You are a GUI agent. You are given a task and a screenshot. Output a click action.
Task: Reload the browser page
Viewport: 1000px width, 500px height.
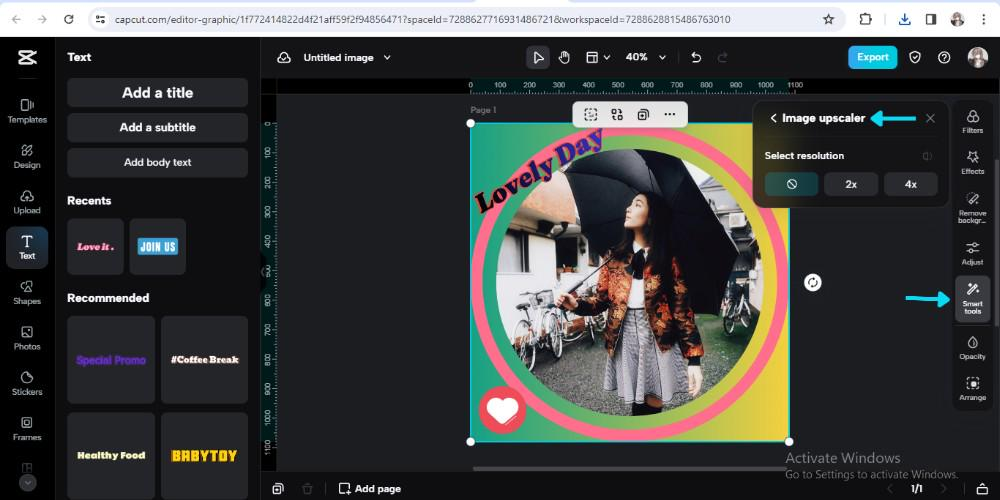pyautogui.click(x=69, y=19)
